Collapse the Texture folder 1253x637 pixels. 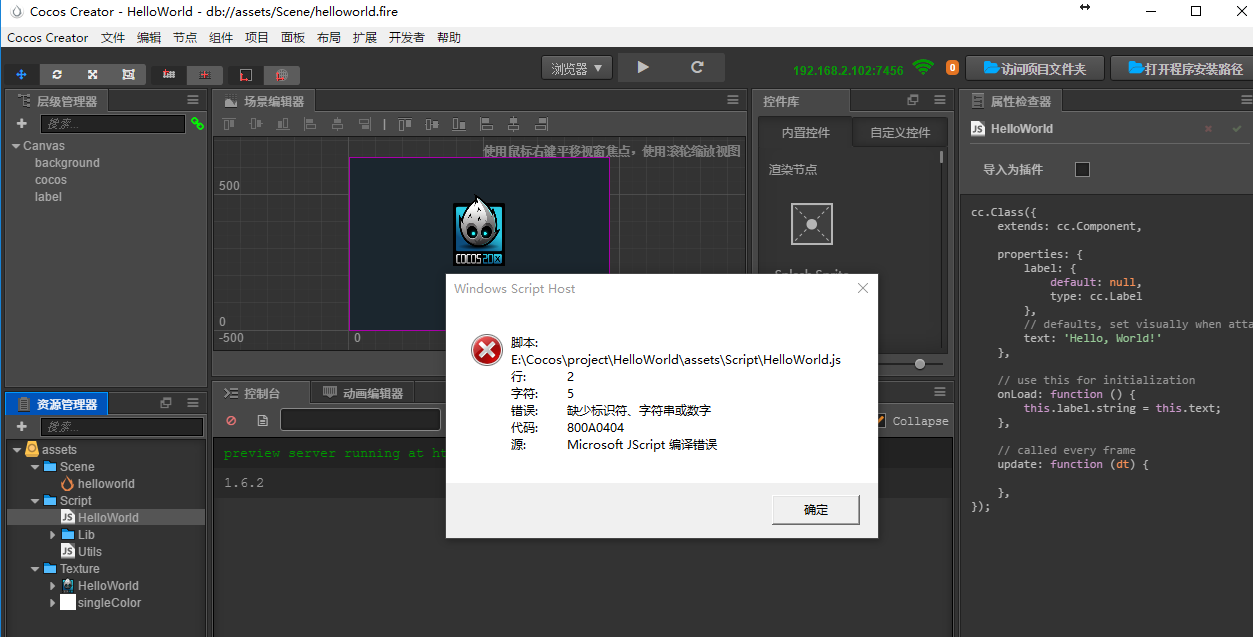click(34, 569)
